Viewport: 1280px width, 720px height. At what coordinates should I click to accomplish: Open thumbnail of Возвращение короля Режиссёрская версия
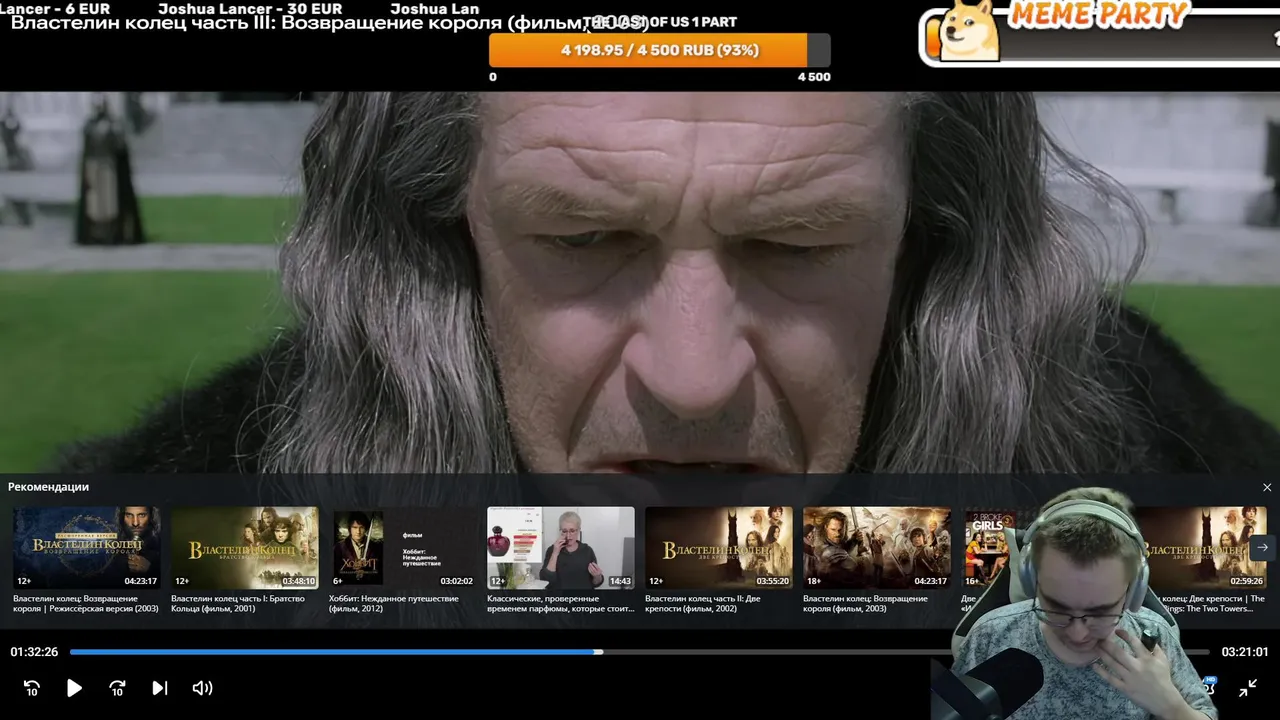86,547
